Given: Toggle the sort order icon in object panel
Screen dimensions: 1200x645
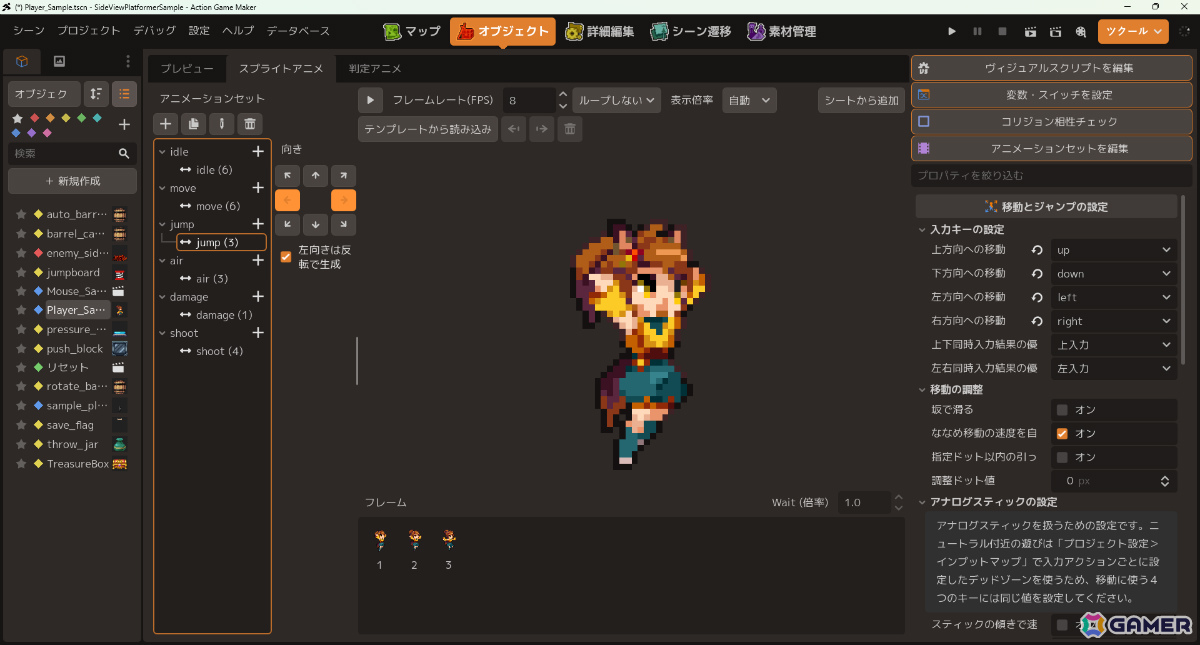Looking at the screenshot, I should 96,93.
